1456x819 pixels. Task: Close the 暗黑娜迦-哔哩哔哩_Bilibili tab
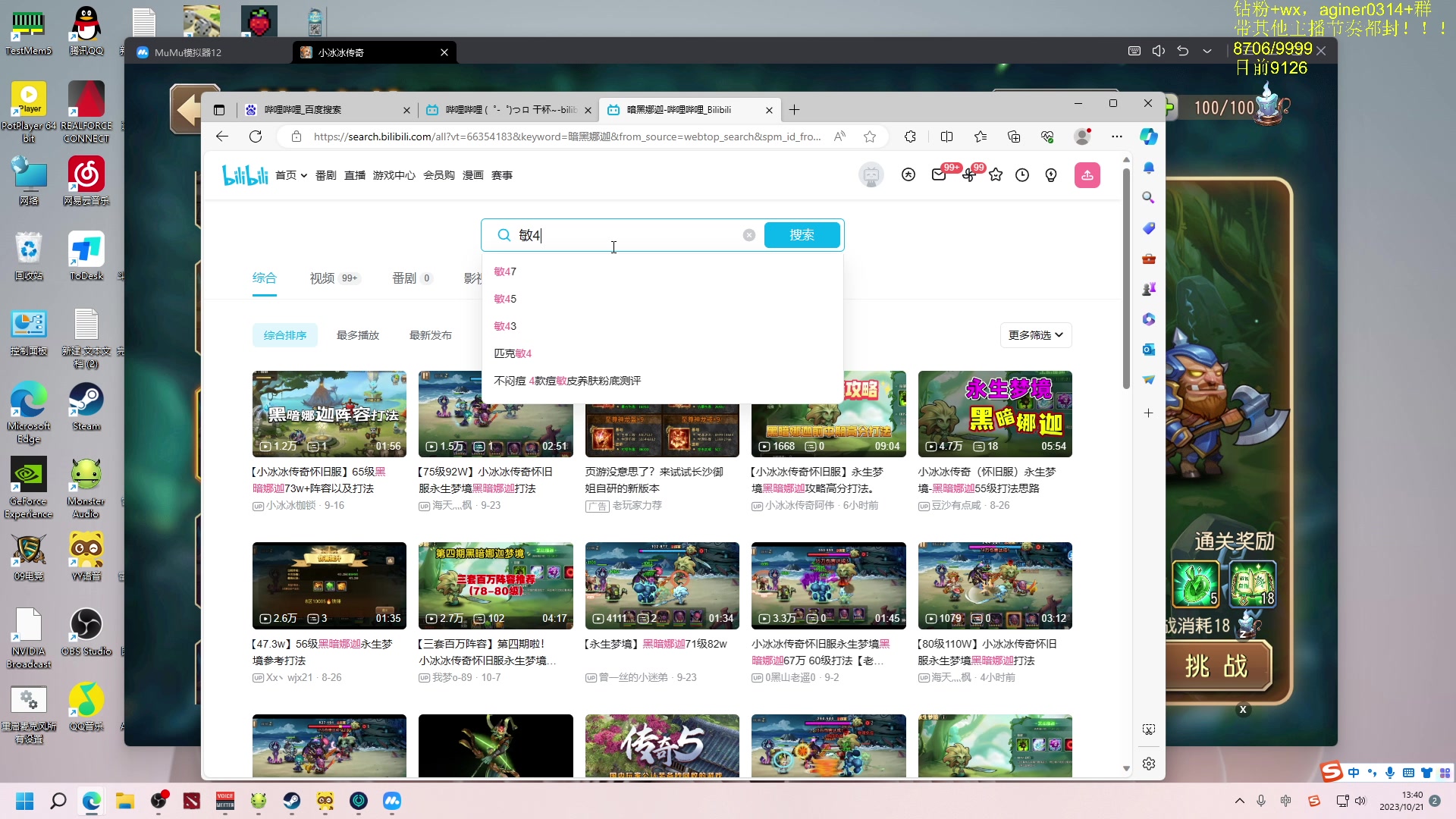[x=769, y=110]
